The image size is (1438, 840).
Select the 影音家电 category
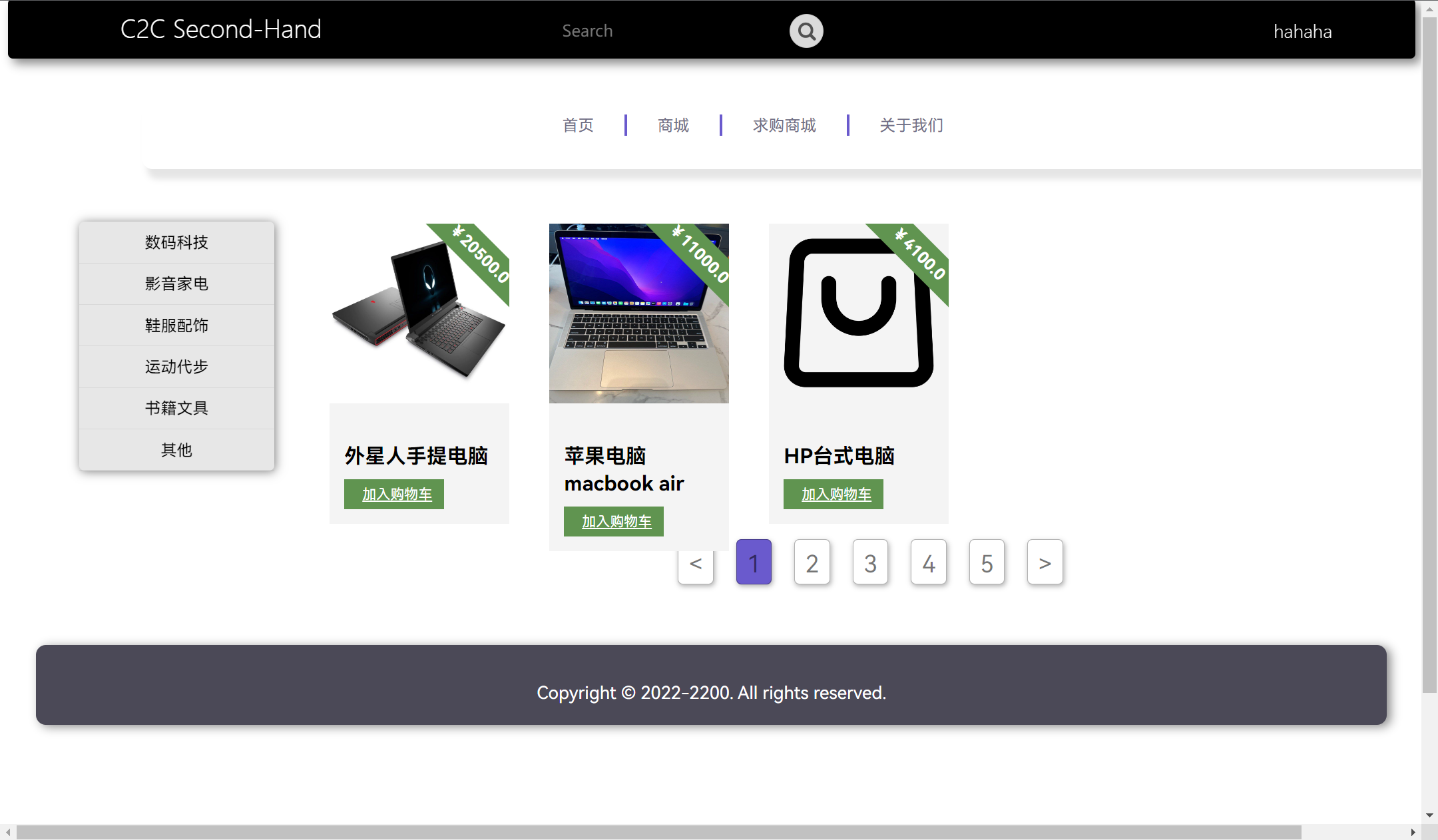pyautogui.click(x=176, y=284)
